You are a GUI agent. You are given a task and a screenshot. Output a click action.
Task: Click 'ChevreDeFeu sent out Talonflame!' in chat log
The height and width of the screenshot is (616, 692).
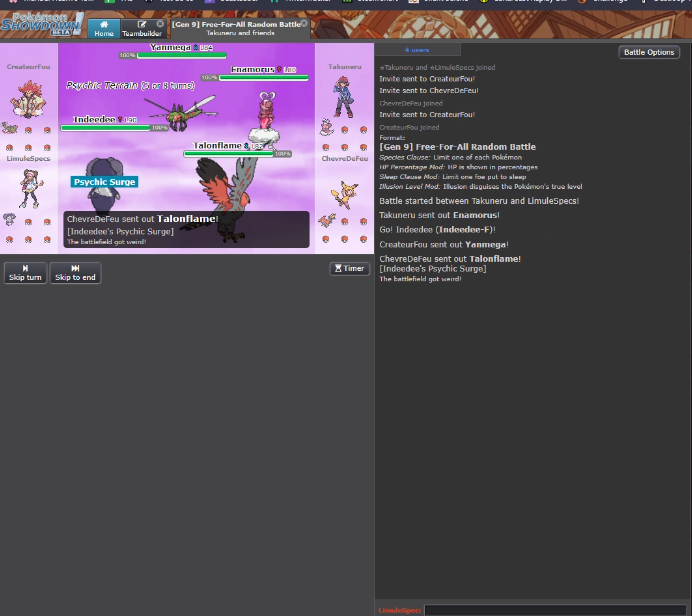450,259
